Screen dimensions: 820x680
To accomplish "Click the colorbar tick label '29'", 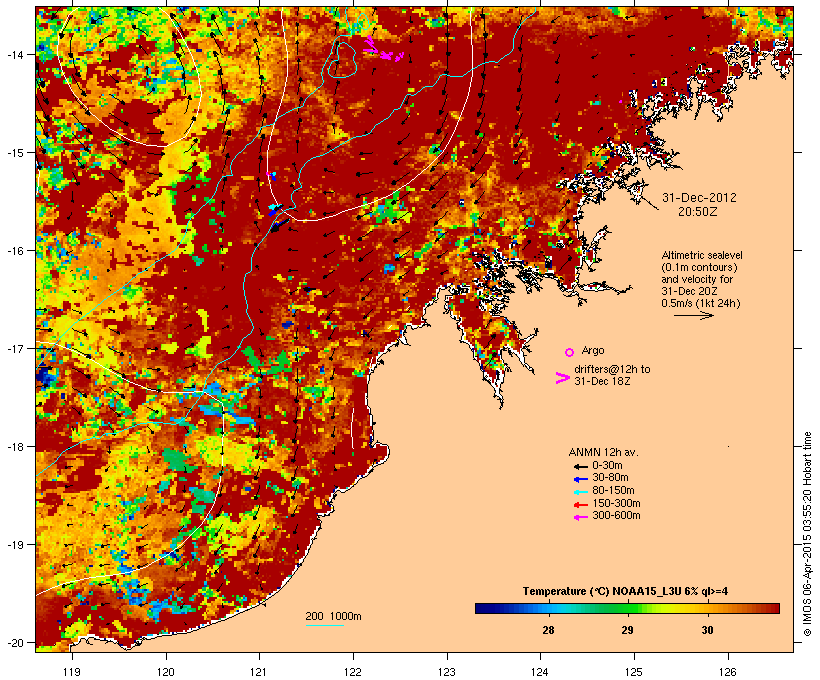I will 628,630.
